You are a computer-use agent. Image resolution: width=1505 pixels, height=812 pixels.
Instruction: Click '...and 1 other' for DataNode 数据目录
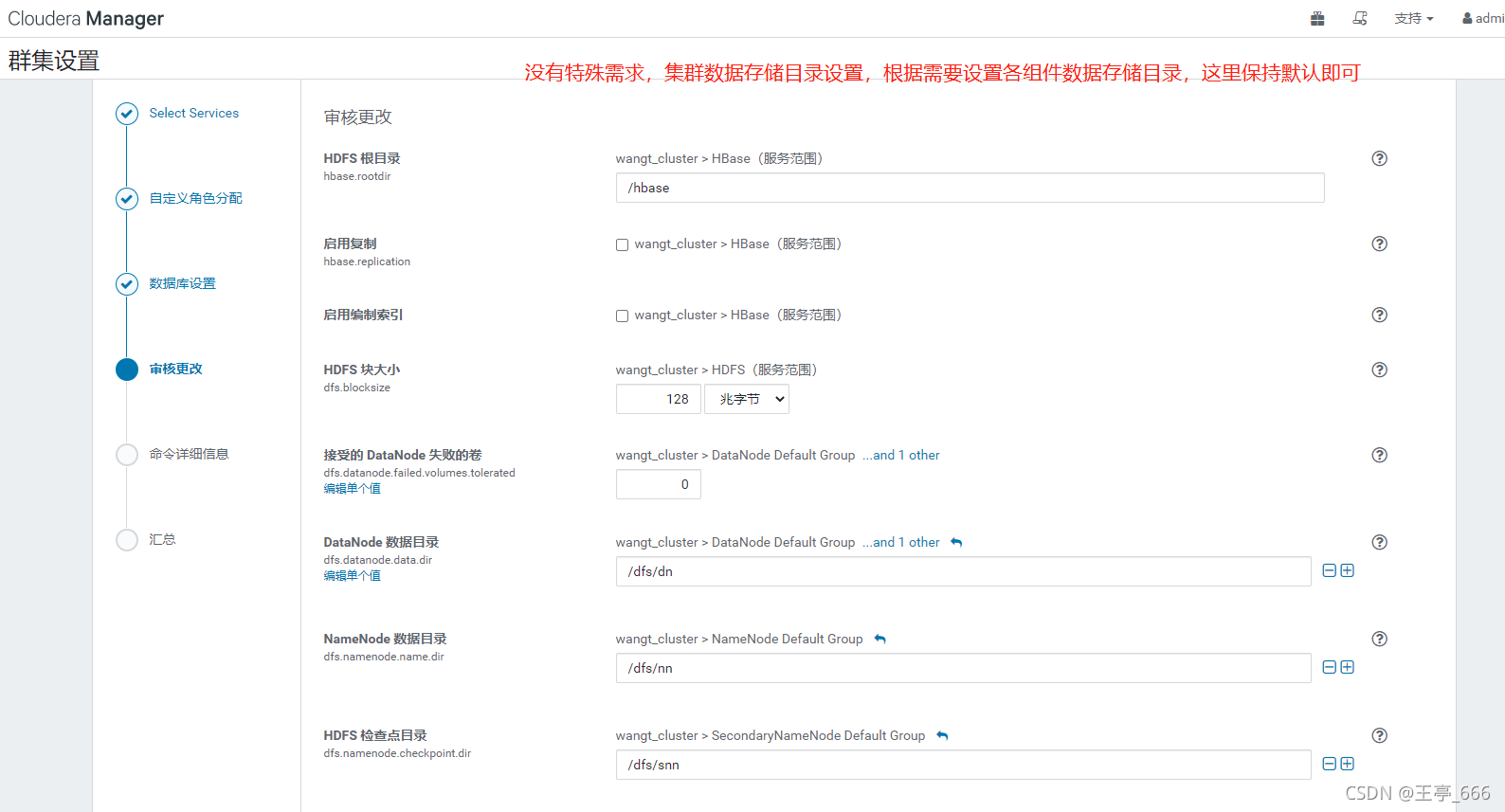901,542
